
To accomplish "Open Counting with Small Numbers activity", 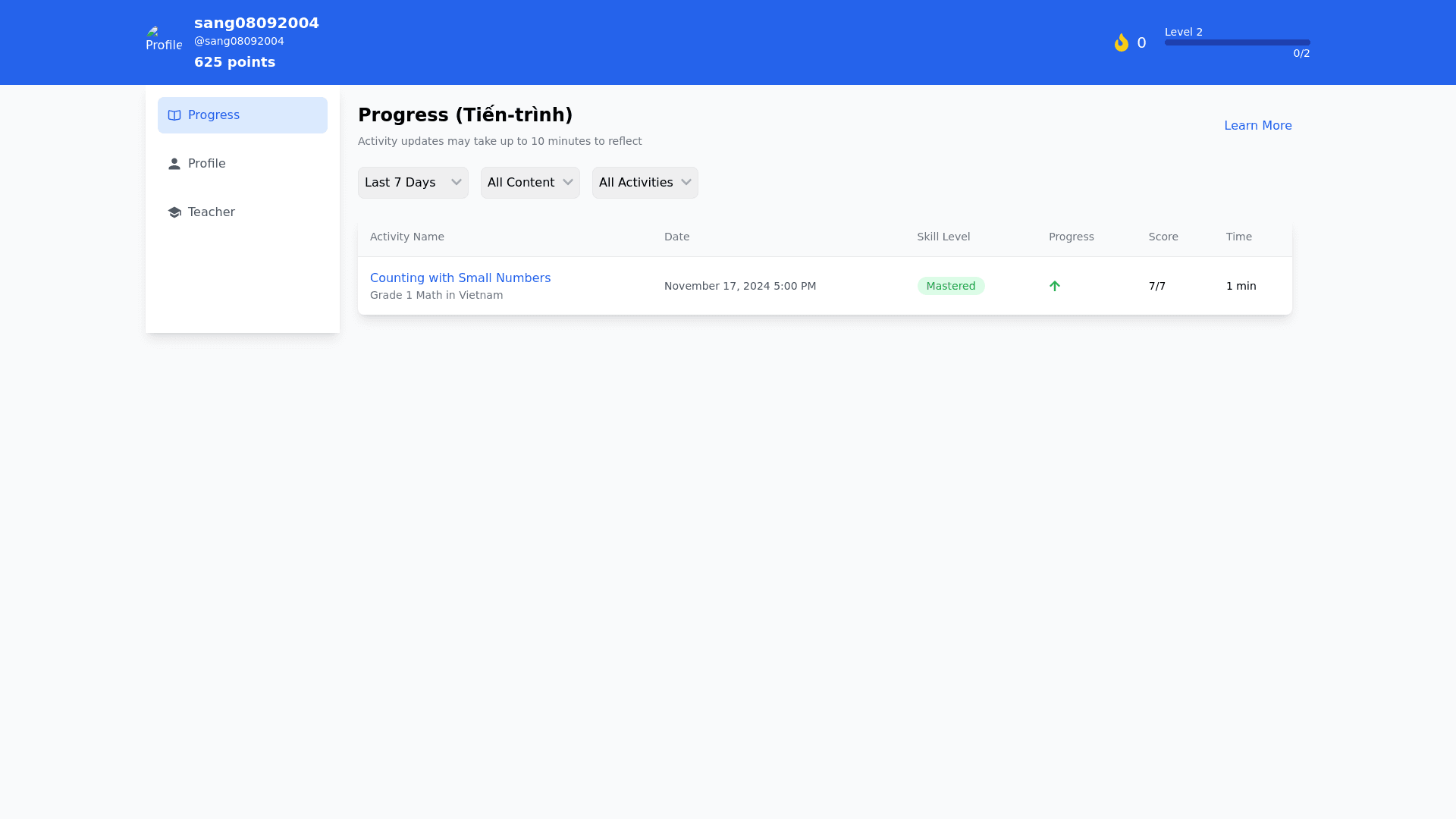I will click(460, 278).
